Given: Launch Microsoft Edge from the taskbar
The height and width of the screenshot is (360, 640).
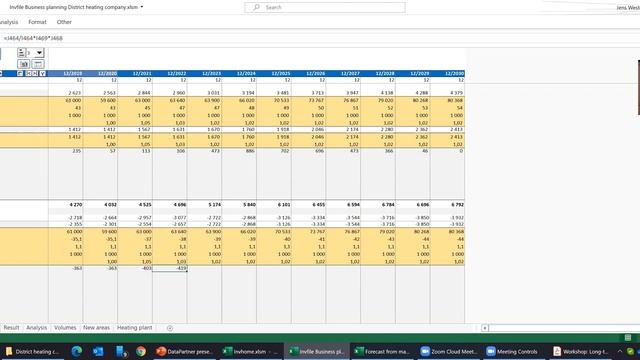Looking at the screenshot, I should click(76, 351).
